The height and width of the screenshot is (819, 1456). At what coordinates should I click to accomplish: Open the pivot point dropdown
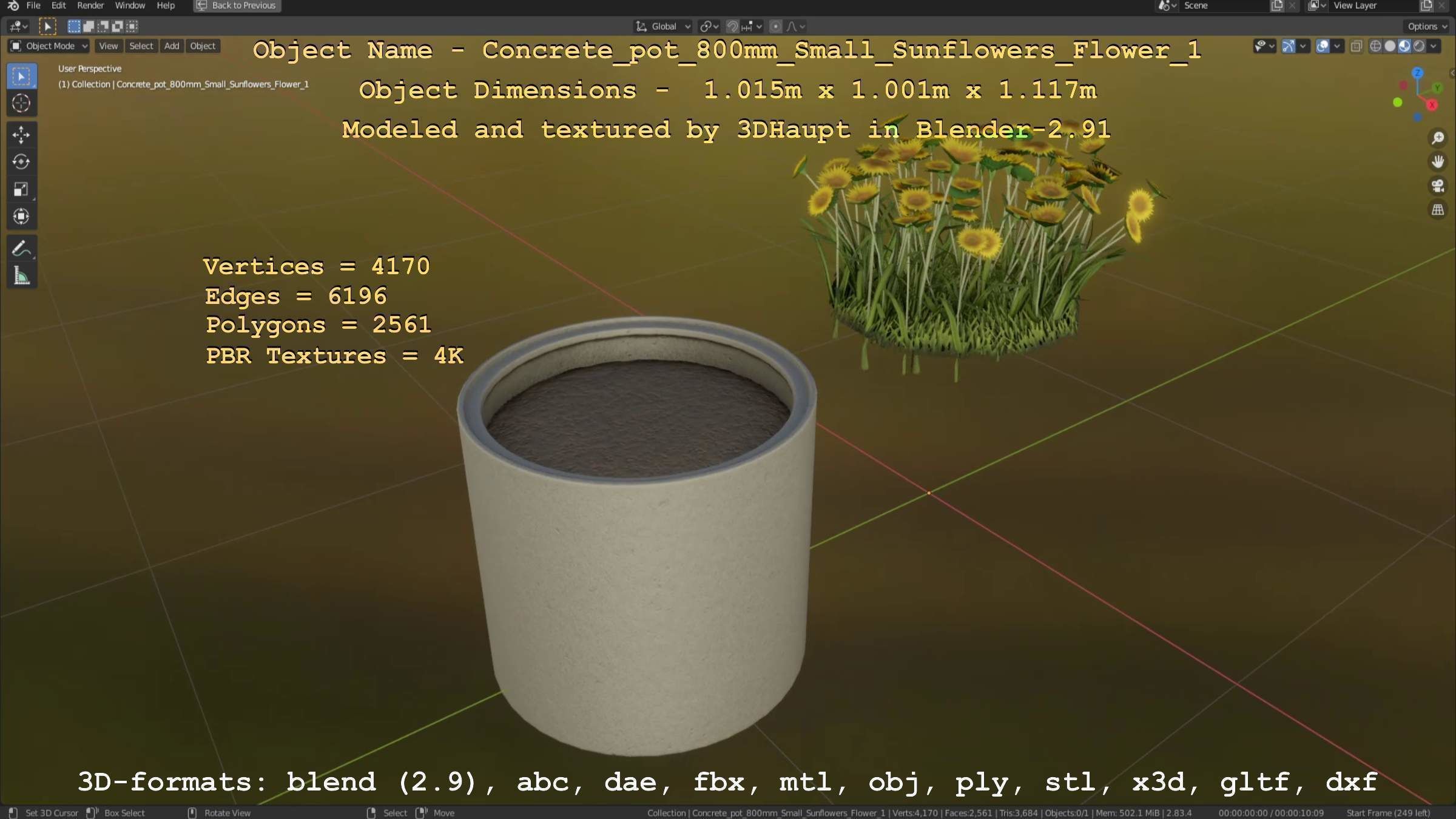(x=709, y=27)
